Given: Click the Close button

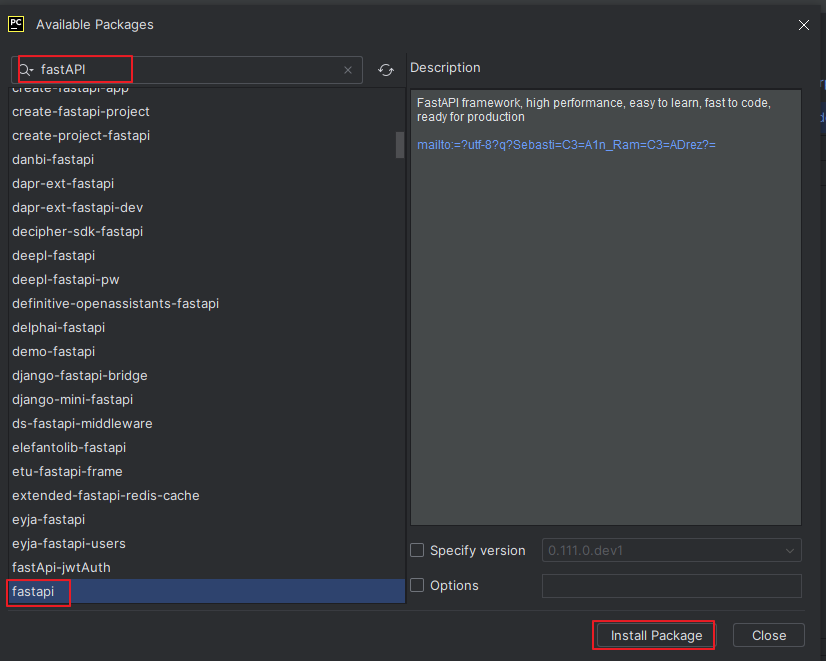Looking at the screenshot, I should click(x=769, y=636).
